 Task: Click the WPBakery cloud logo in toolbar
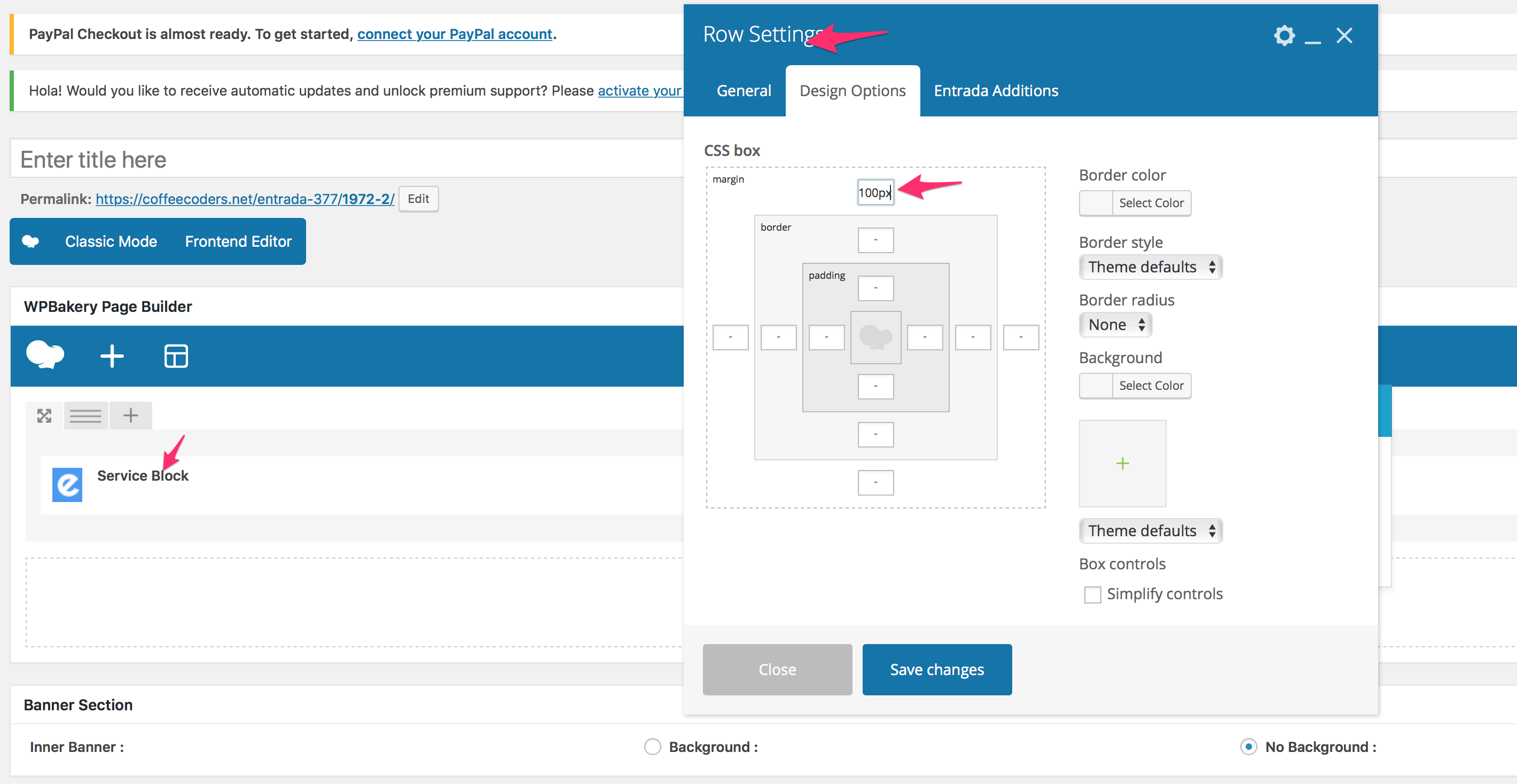tap(45, 356)
